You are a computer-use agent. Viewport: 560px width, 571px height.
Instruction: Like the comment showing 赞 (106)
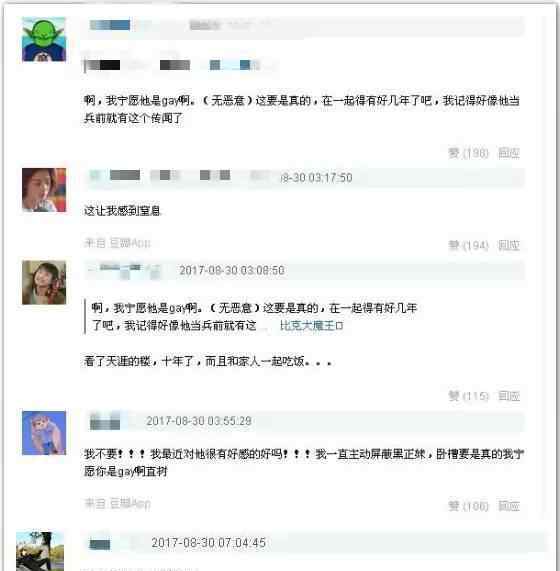[468, 506]
